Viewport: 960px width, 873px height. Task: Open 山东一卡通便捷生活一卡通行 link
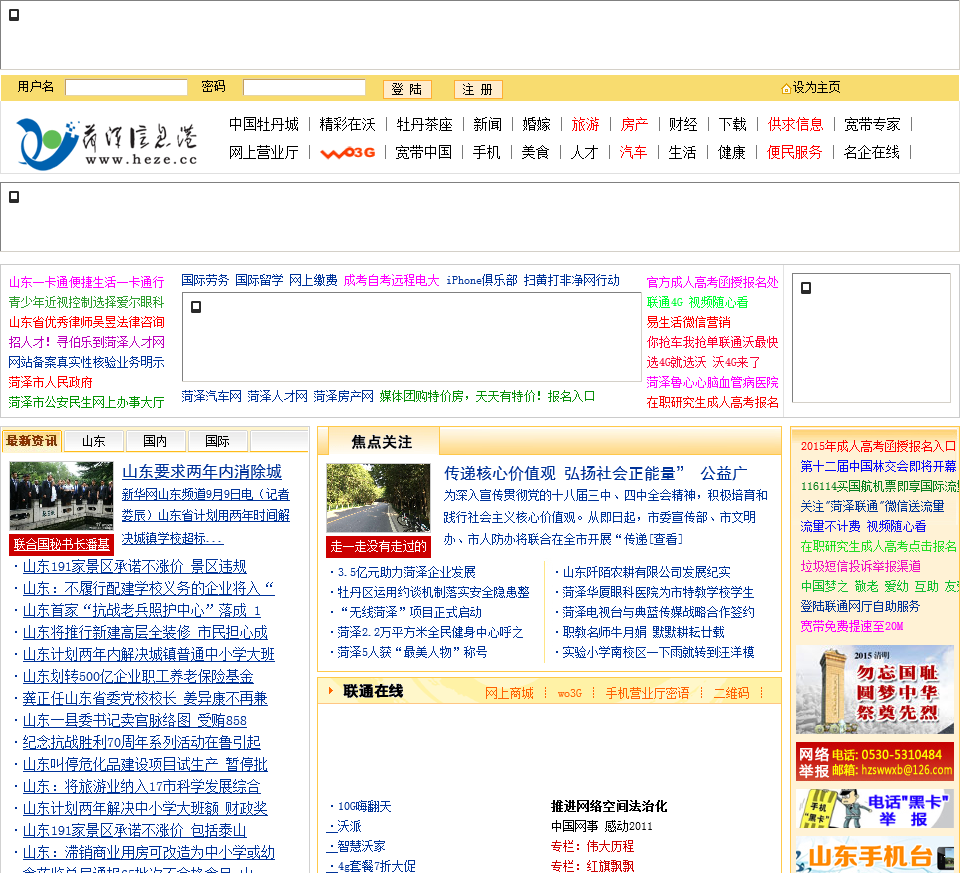86,282
